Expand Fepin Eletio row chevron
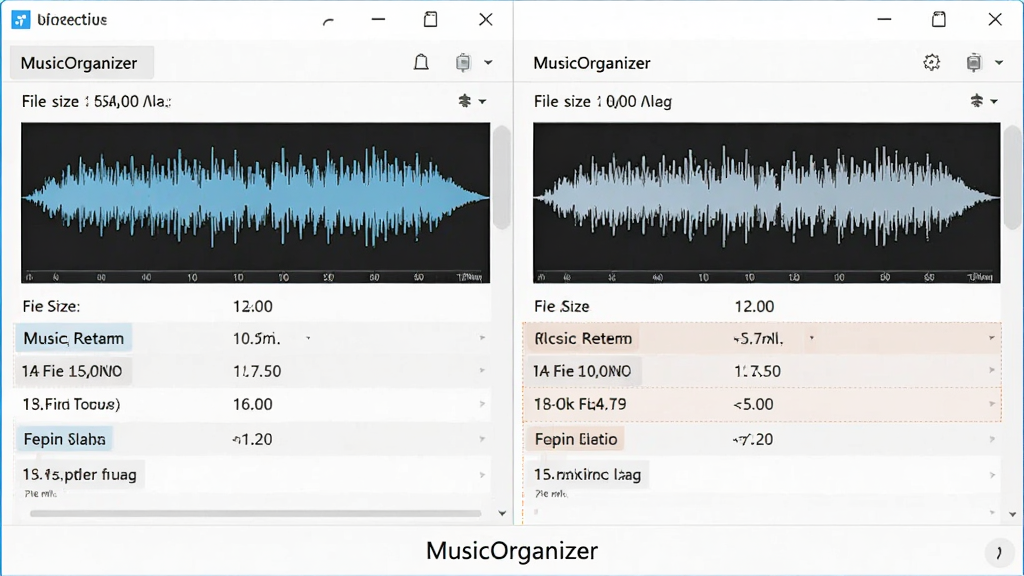1024x576 pixels. click(x=991, y=439)
